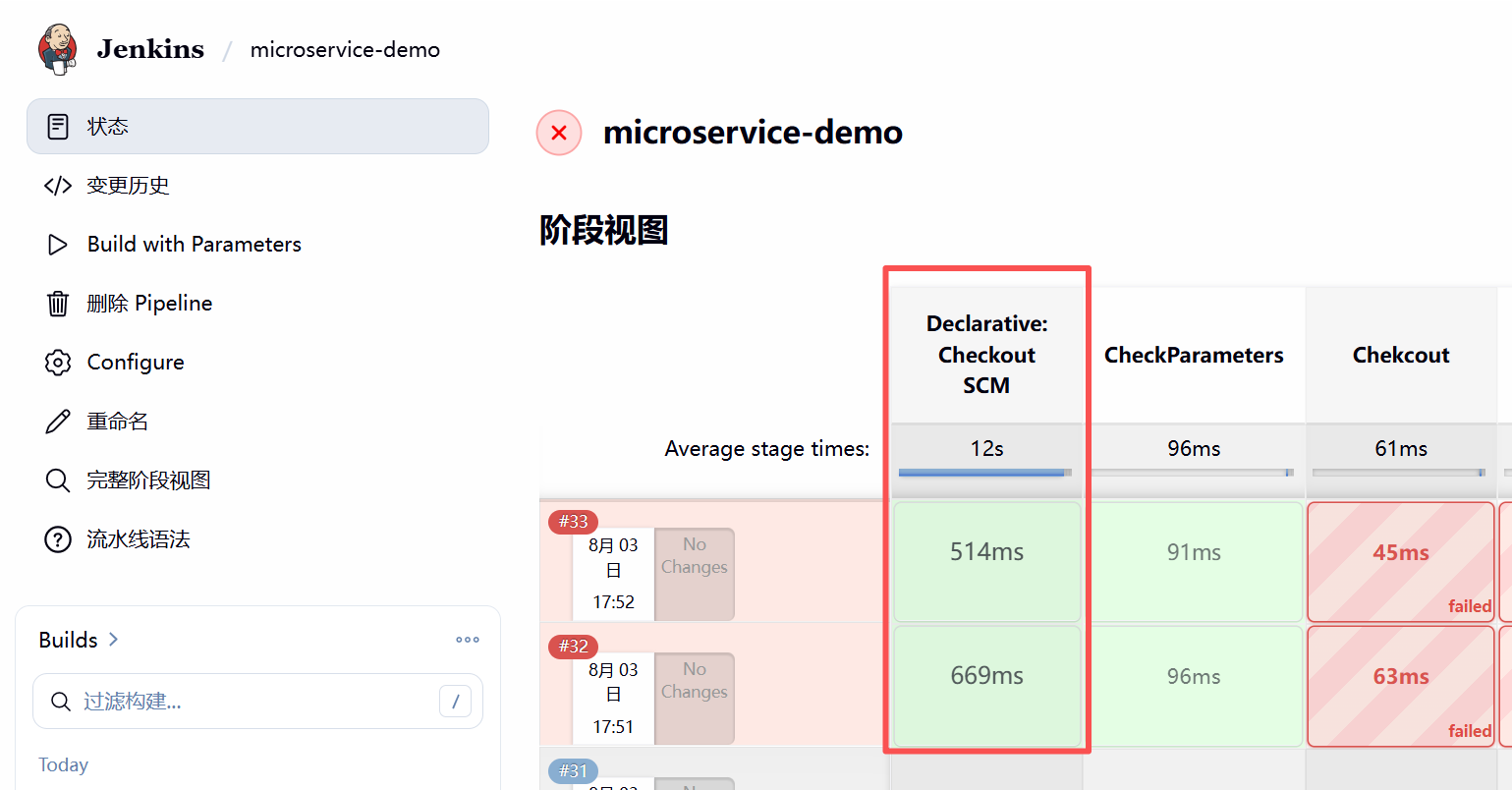Click No Changes box for build #32
Viewport: 1512px width, 790px height.
(695, 699)
